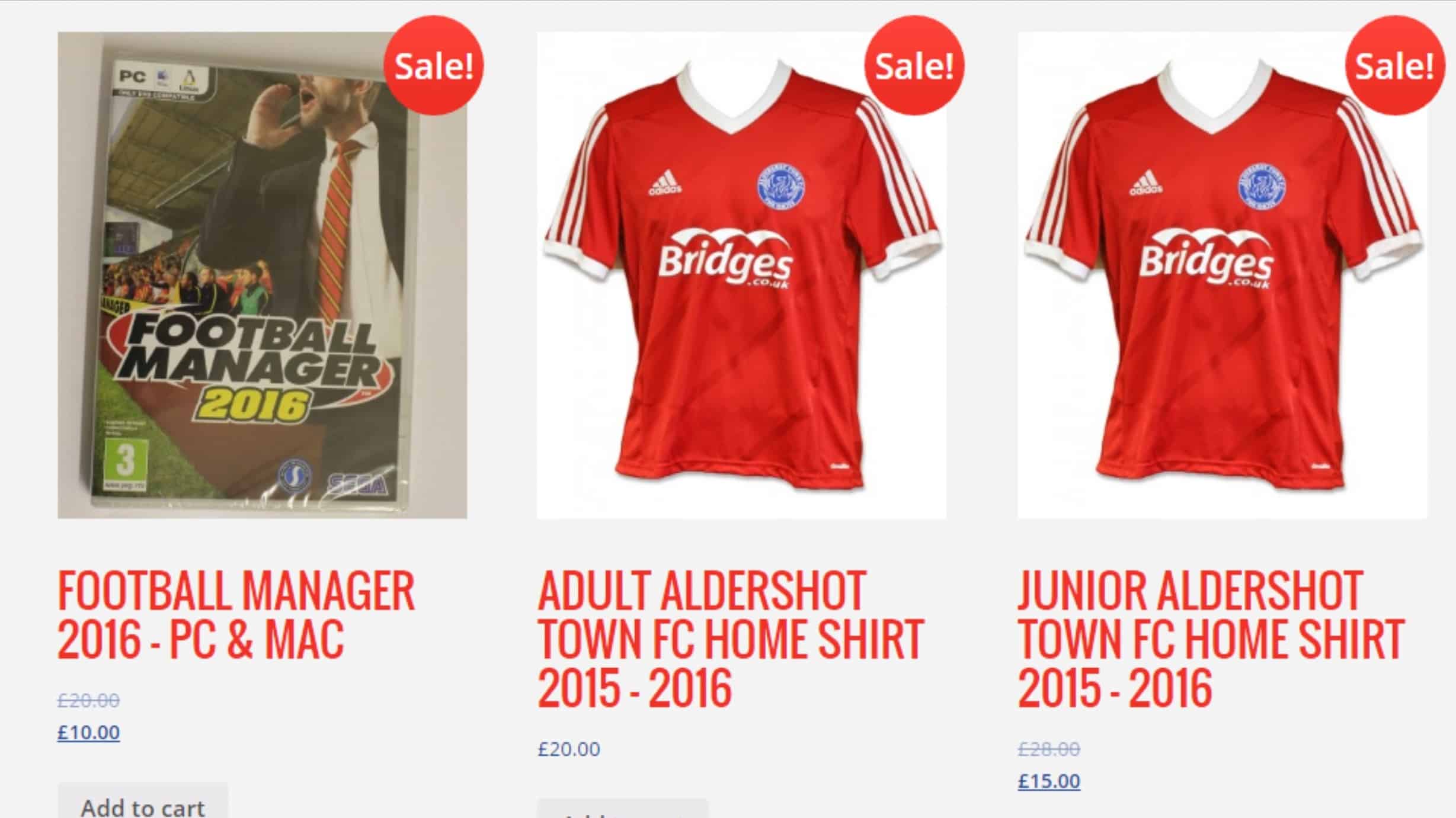The width and height of the screenshot is (1456, 818).
Task: Open Football Manager 2016 - PC & Mac title
Action: [x=236, y=615]
